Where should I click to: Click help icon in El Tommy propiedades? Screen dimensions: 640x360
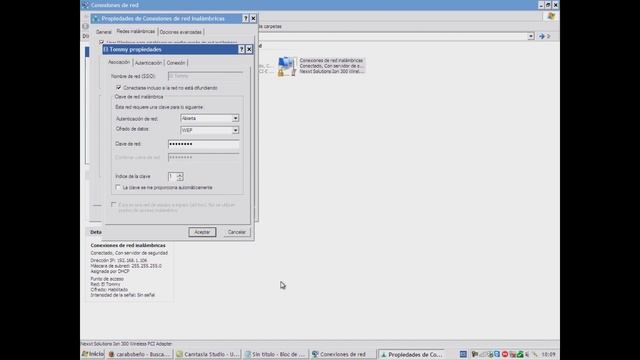tap(241, 49)
